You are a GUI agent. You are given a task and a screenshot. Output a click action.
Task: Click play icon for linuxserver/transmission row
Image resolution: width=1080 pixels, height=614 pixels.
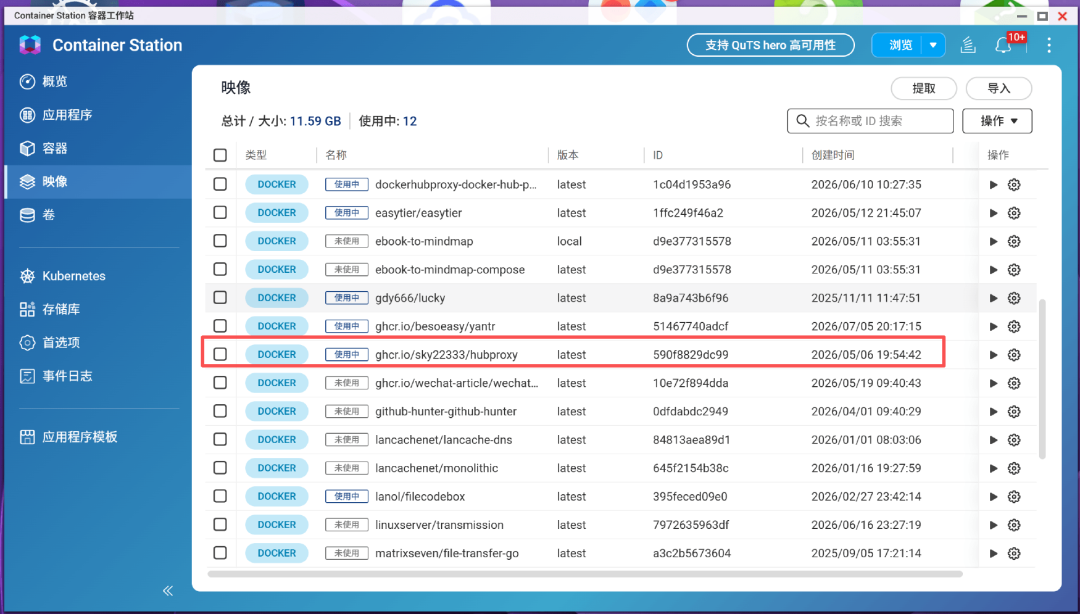(x=993, y=524)
